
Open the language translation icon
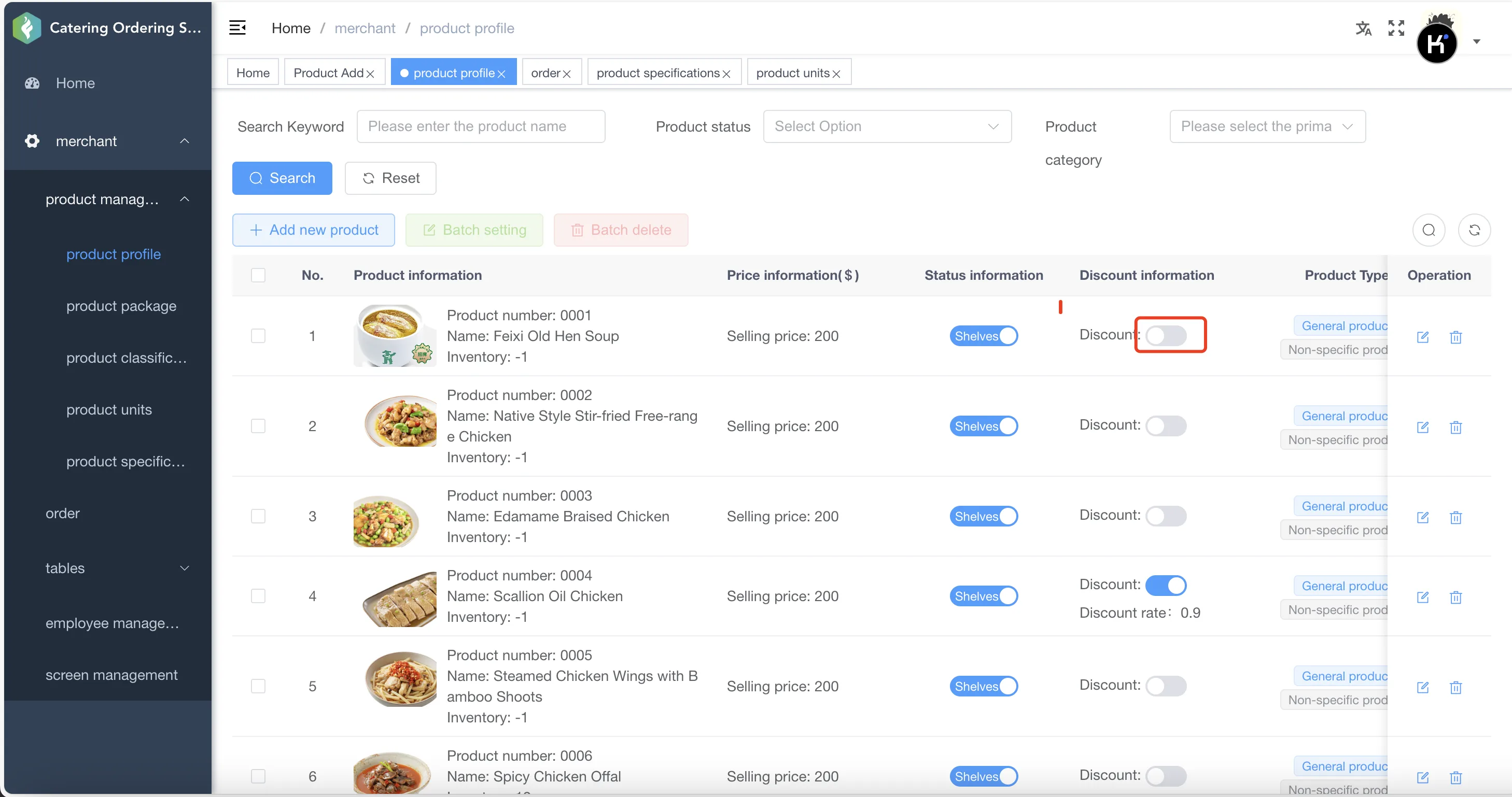tap(1363, 28)
